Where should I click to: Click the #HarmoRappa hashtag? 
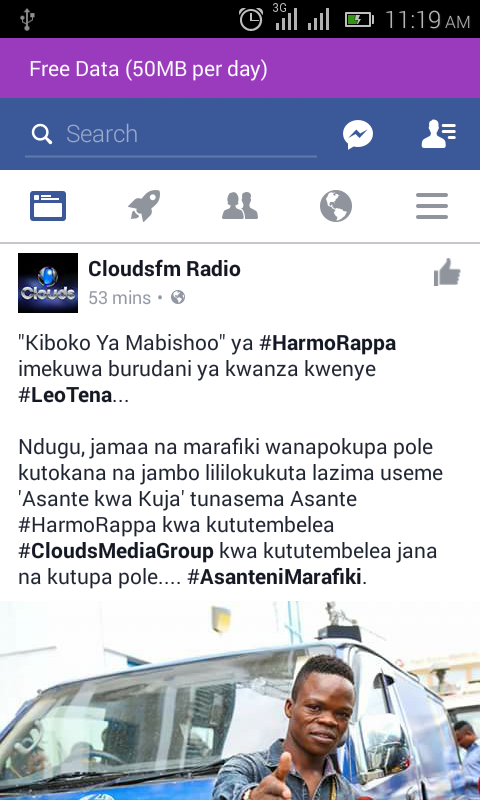(x=327, y=344)
